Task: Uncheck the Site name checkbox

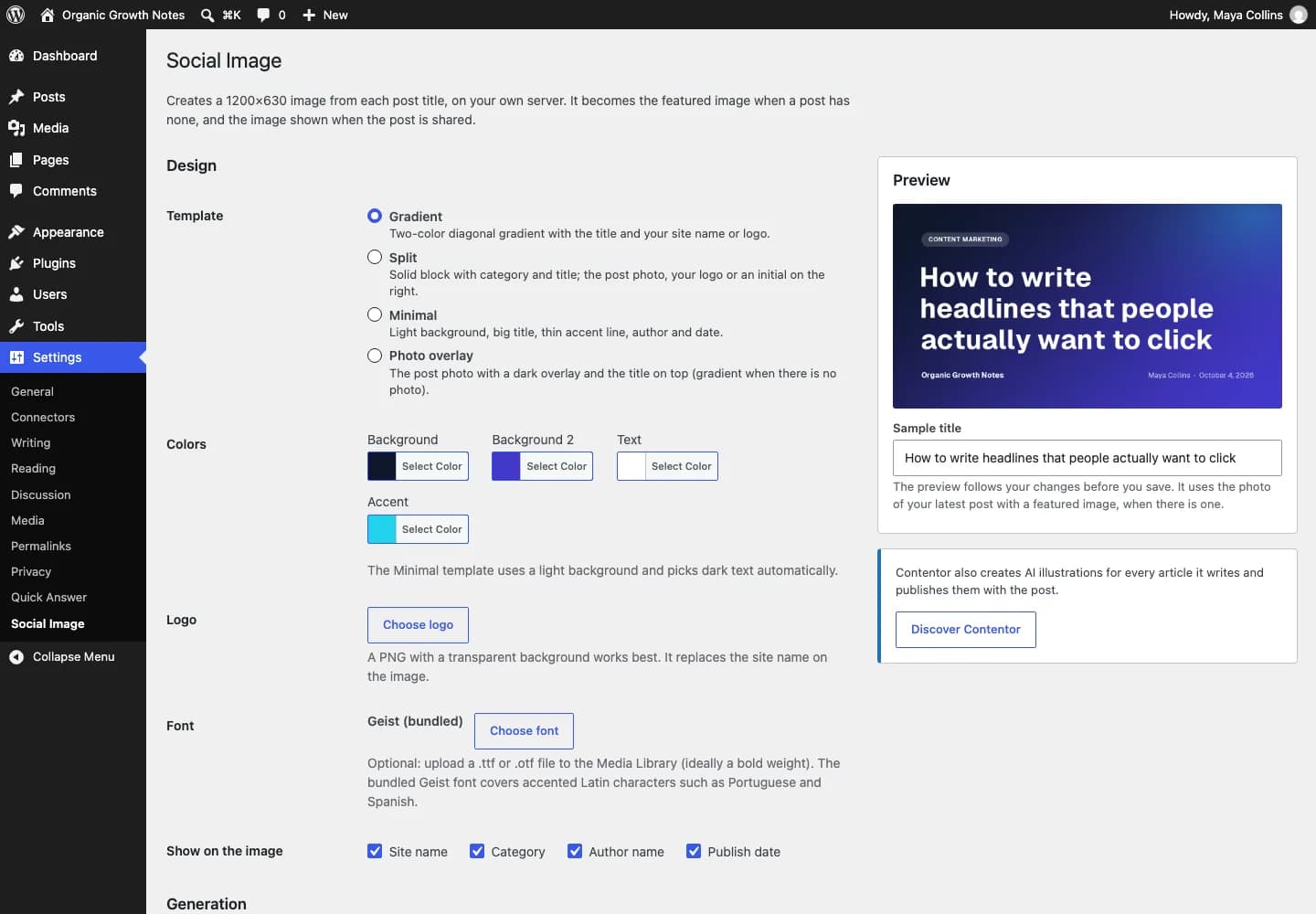Action: pyautogui.click(x=375, y=851)
